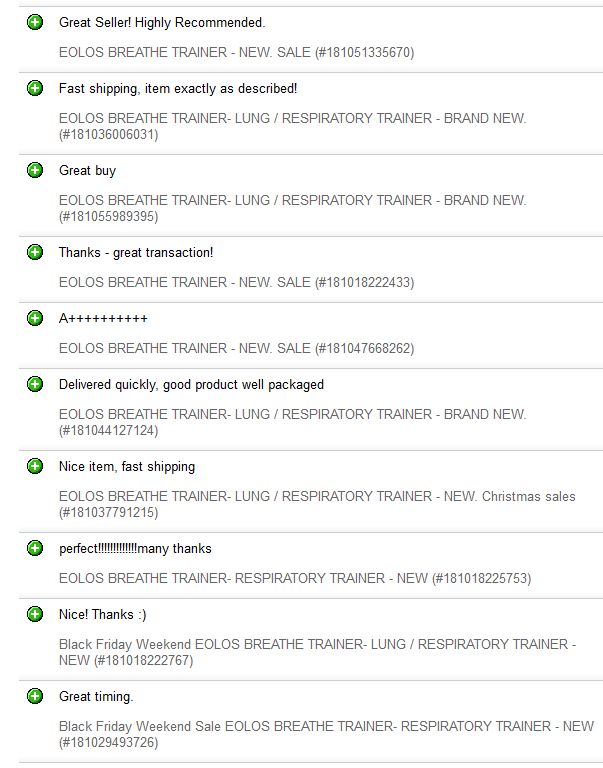Open item listing #181018222433
This screenshot has width=603, height=768.
pos(237,283)
